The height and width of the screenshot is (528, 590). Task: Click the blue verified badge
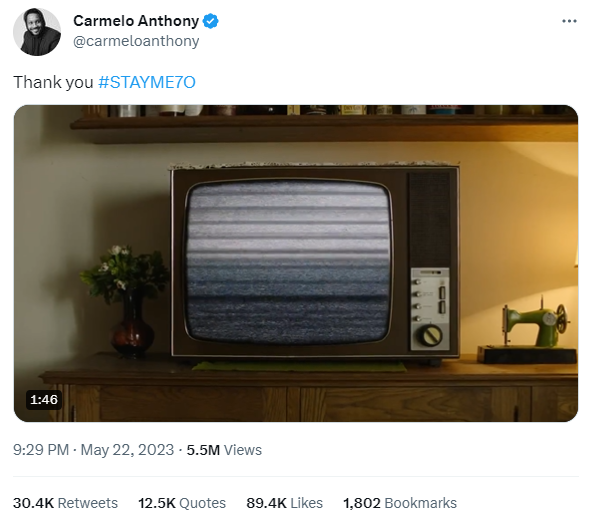(x=211, y=21)
